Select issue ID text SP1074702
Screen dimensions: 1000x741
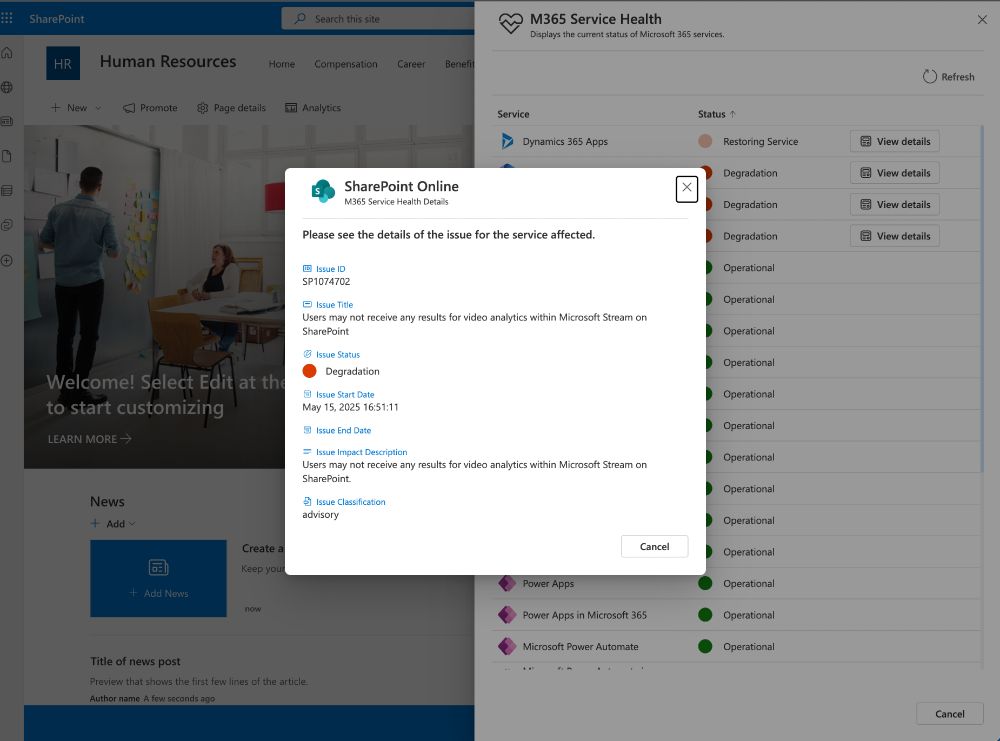click(x=326, y=281)
